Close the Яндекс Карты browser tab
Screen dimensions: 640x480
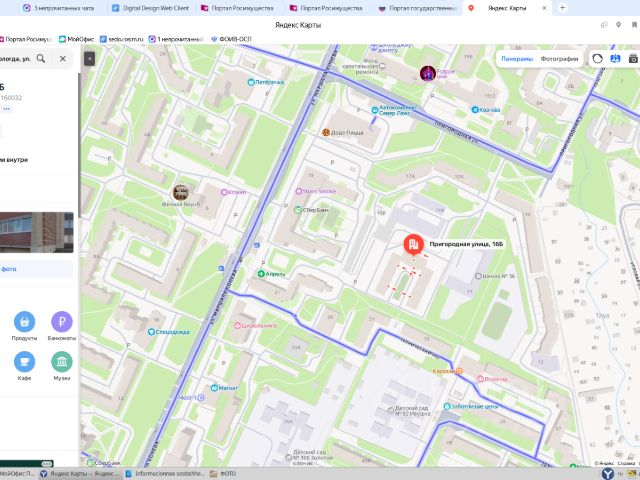click(544, 8)
